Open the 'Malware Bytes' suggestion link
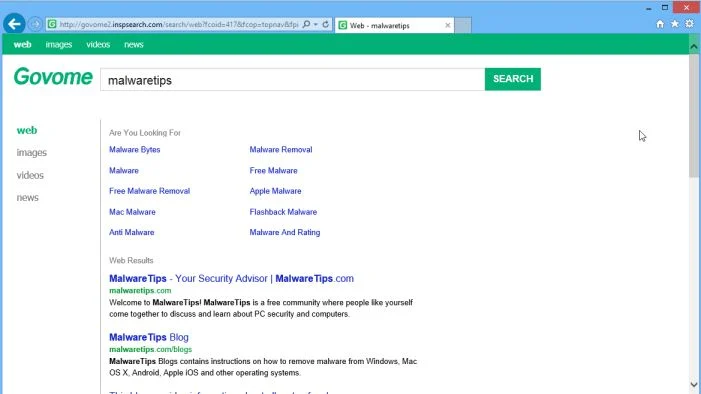The image size is (701, 394). tap(135, 150)
